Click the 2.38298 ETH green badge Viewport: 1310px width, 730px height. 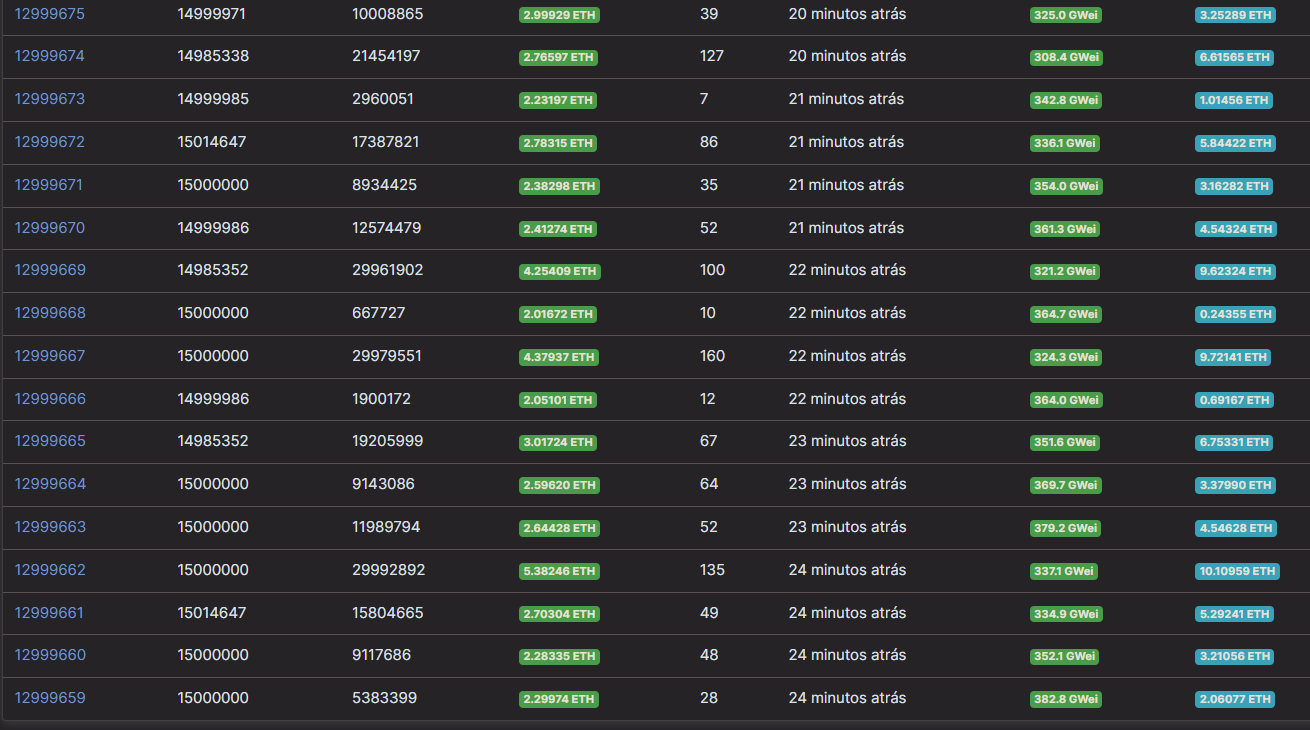coord(559,186)
